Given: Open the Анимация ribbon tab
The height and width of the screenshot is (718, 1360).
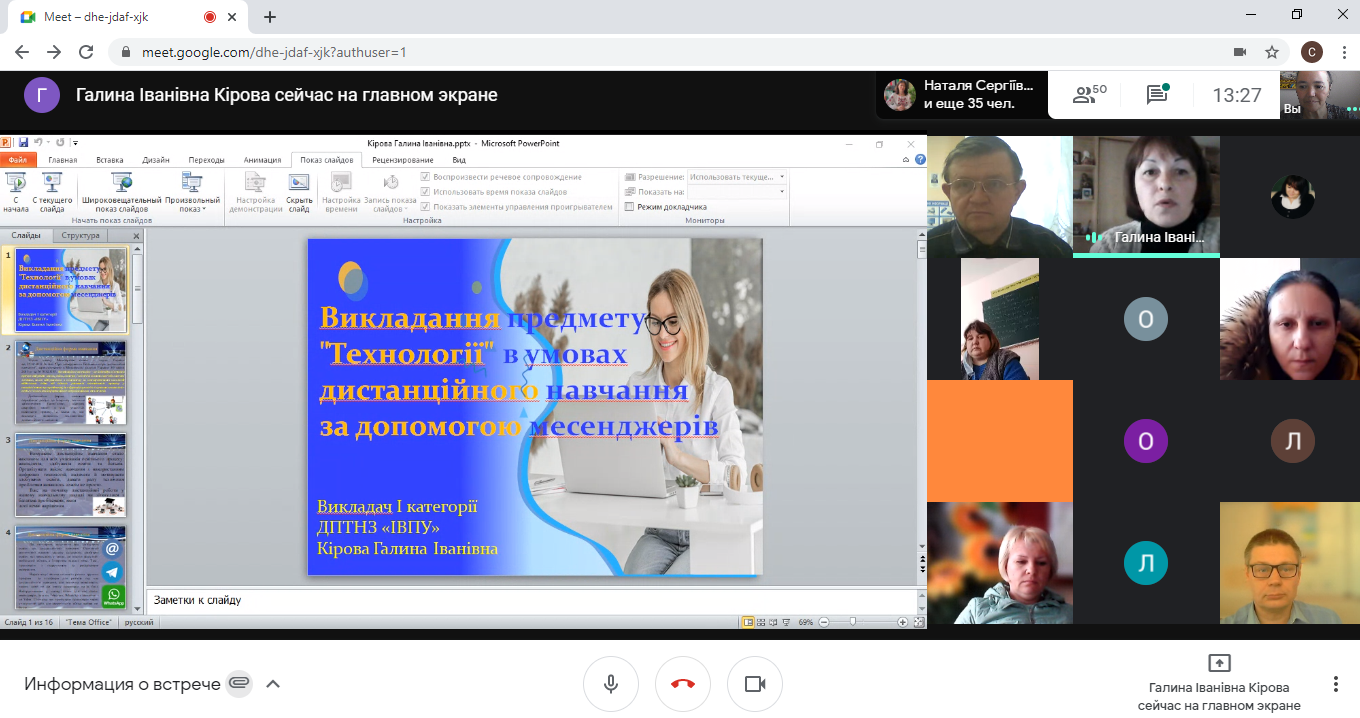Looking at the screenshot, I should click(x=262, y=160).
